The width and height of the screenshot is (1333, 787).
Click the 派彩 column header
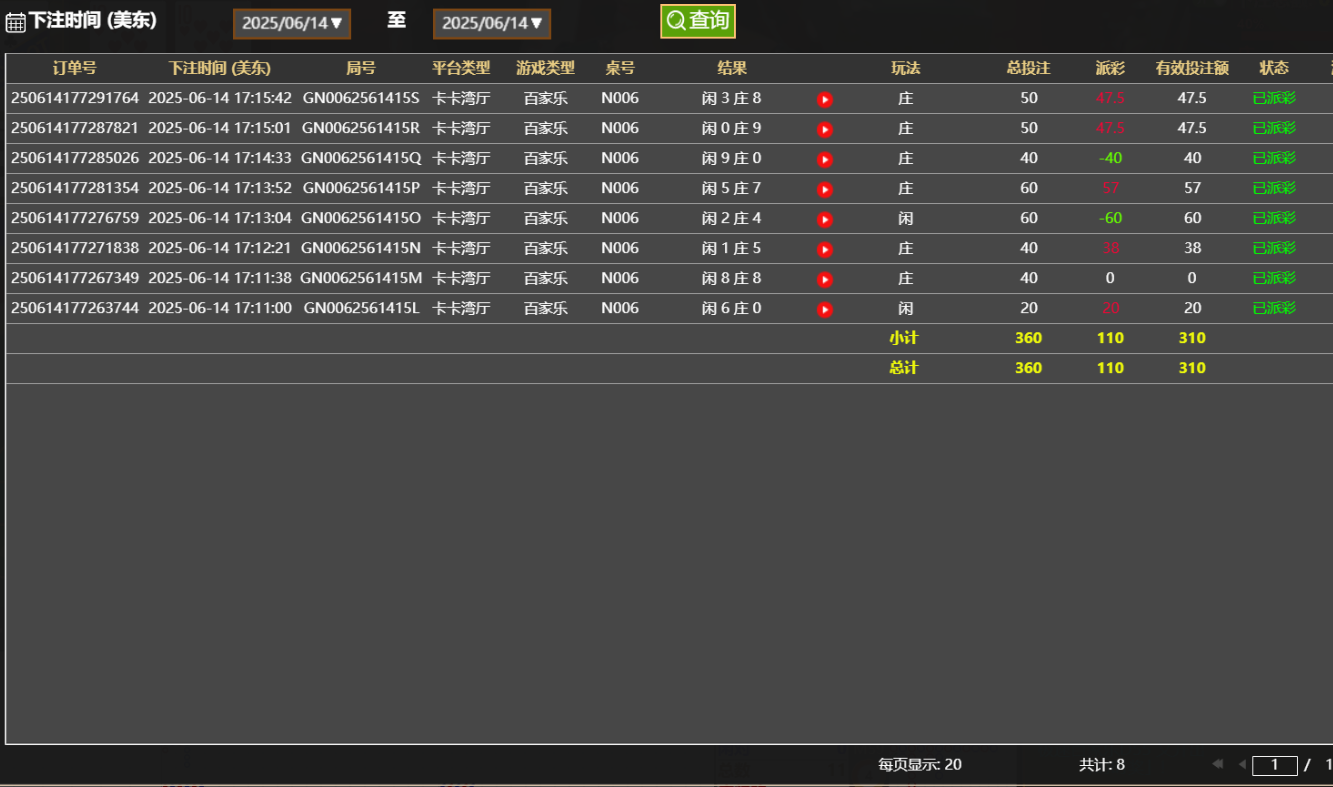[x=1110, y=68]
